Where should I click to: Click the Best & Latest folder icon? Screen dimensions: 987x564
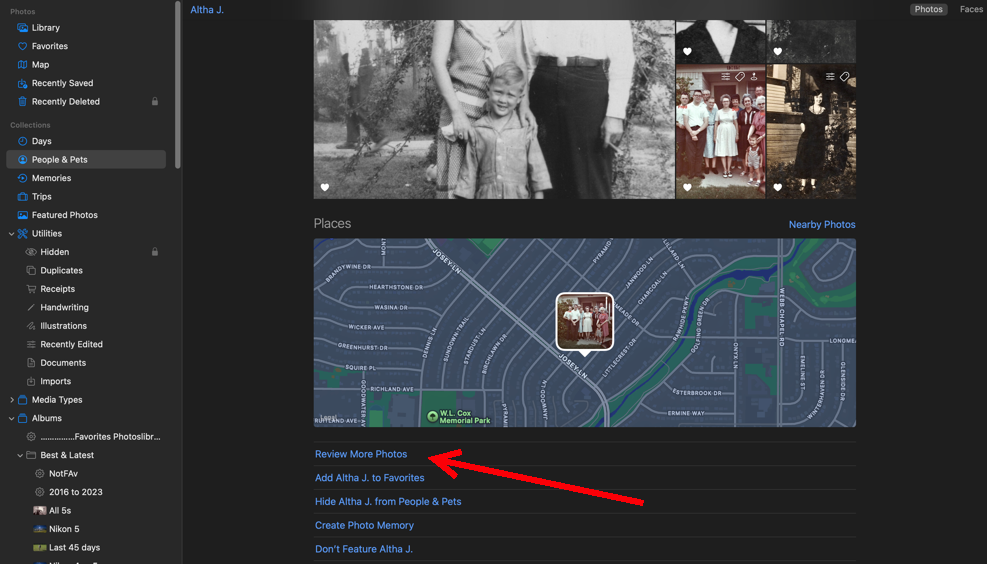[31, 455]
